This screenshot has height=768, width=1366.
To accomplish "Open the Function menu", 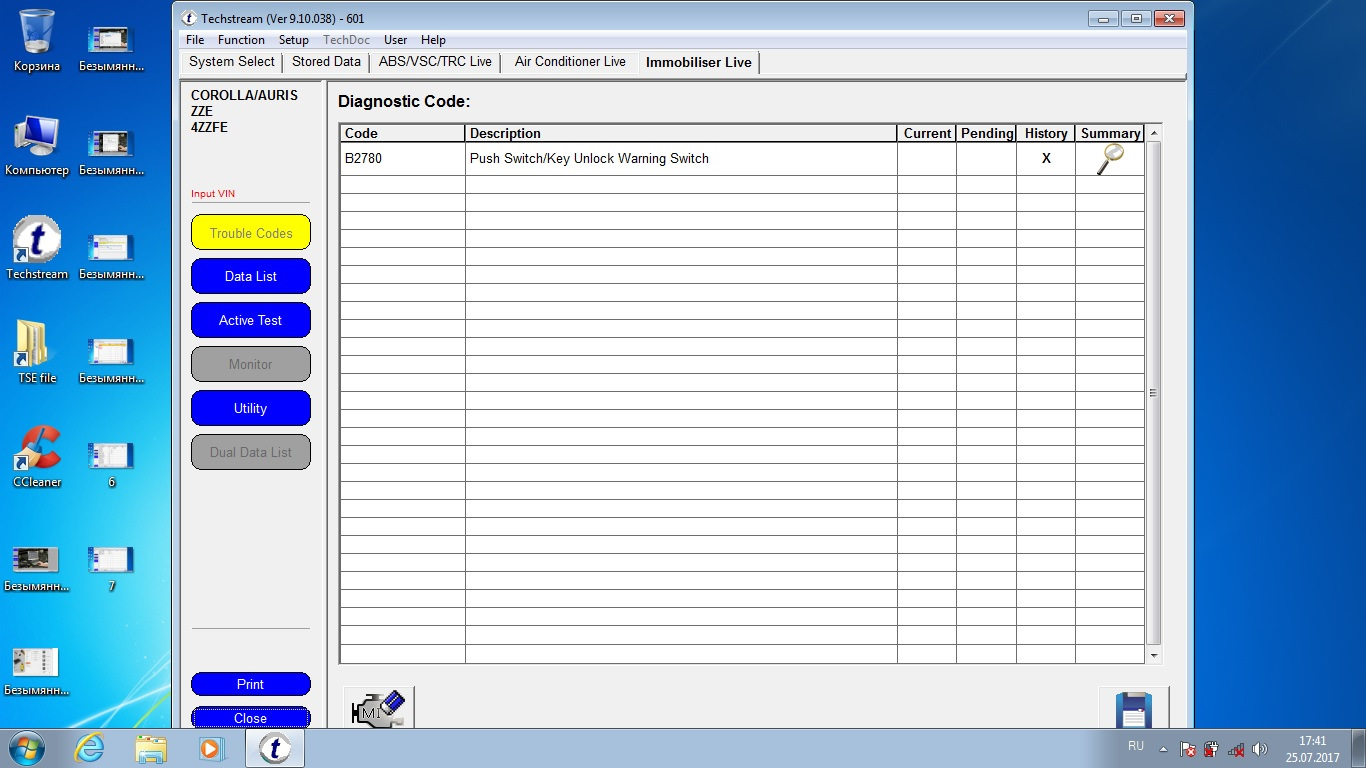I will coord(241,40).
